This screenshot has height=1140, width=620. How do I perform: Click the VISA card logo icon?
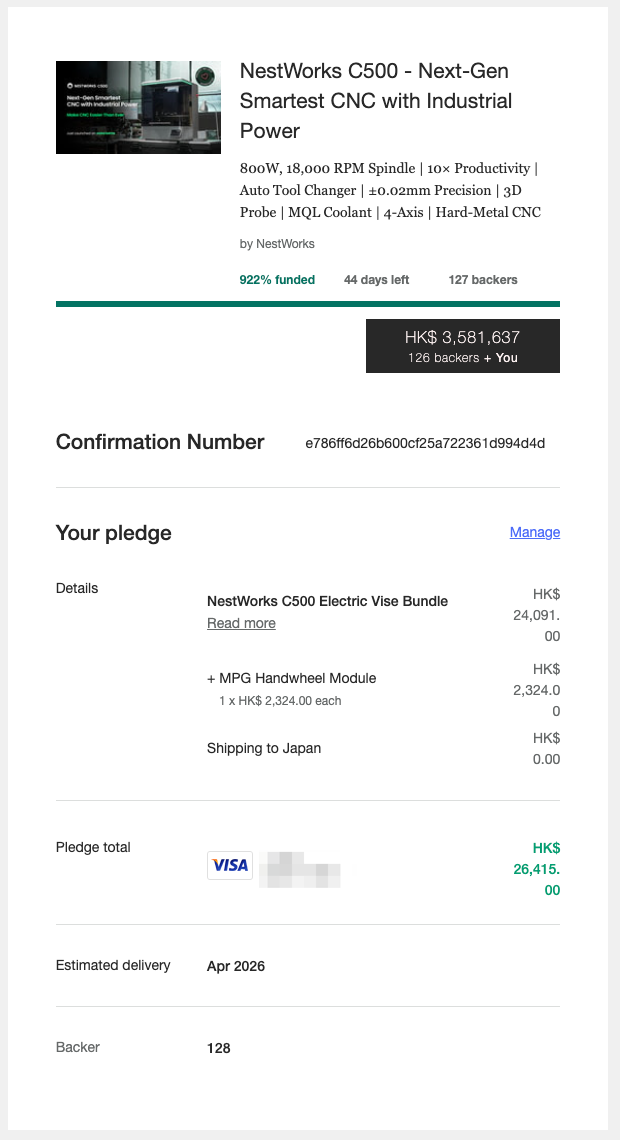coord(230,865)
